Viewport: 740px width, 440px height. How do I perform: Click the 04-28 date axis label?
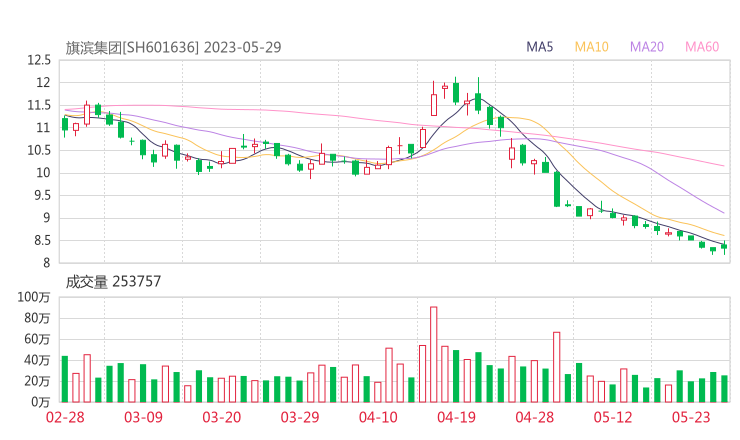(535, 417)
